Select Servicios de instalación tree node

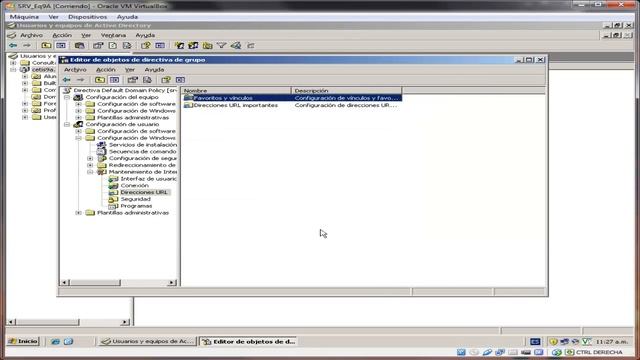coord(142,145)
